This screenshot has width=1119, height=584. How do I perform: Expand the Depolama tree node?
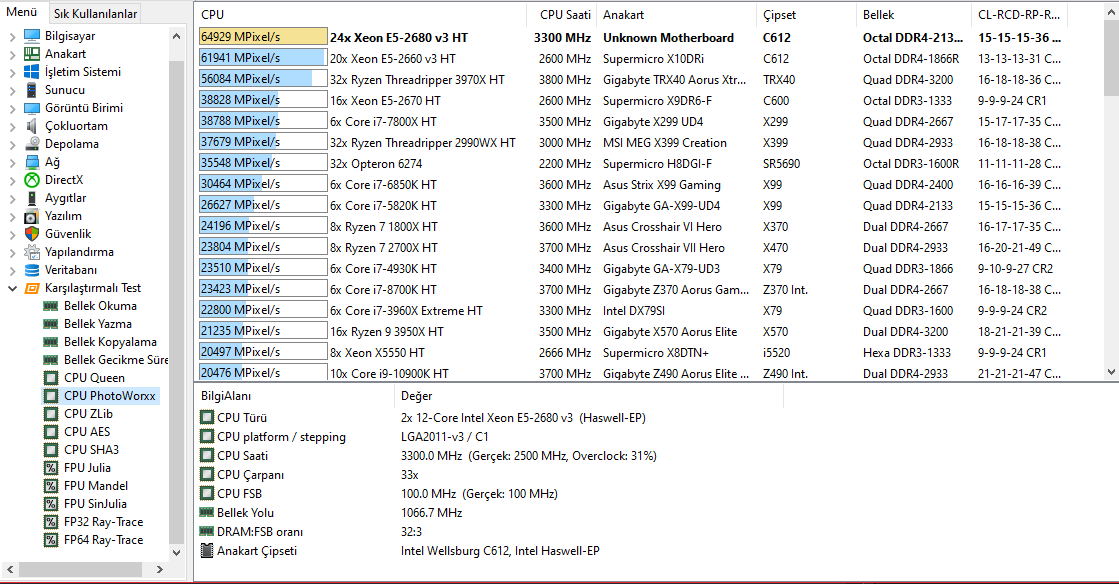coord(12,144)
